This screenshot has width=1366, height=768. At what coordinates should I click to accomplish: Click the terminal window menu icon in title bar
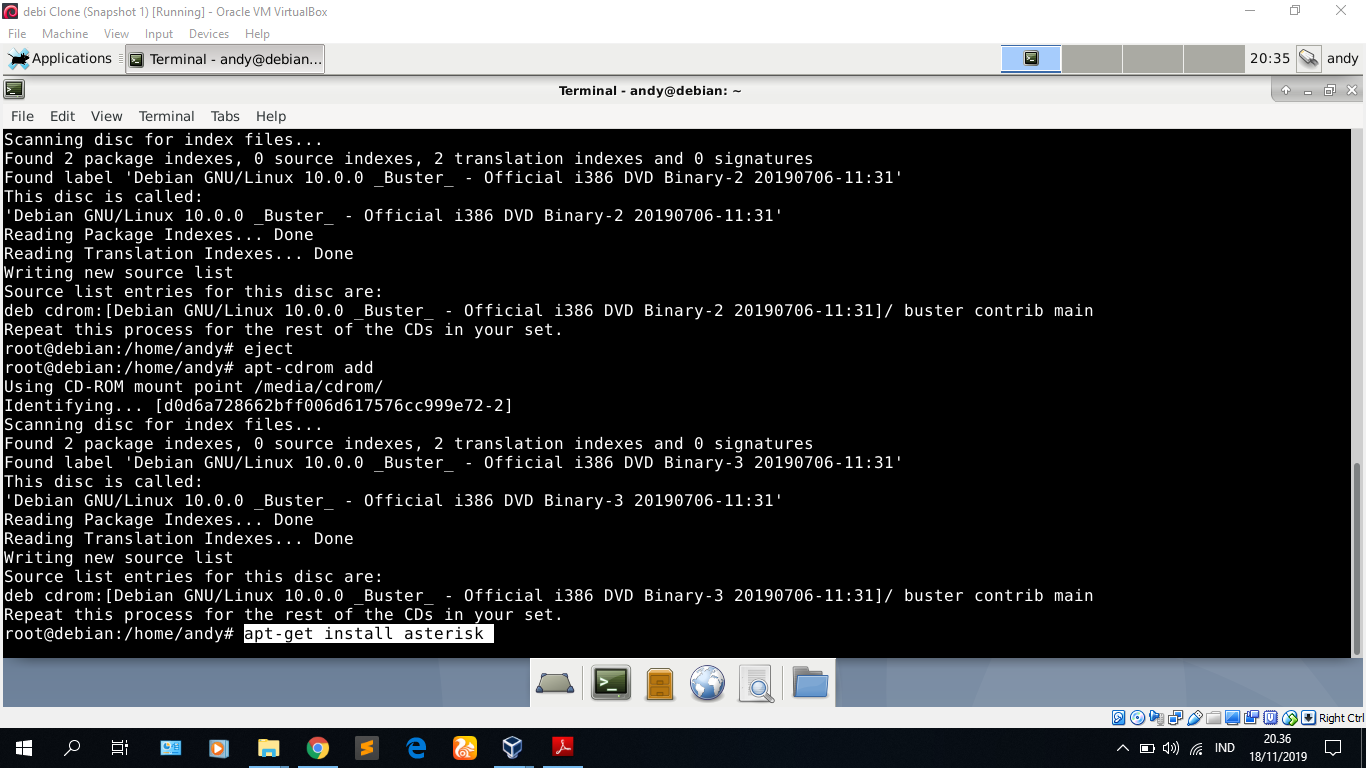tap(14, 90)
